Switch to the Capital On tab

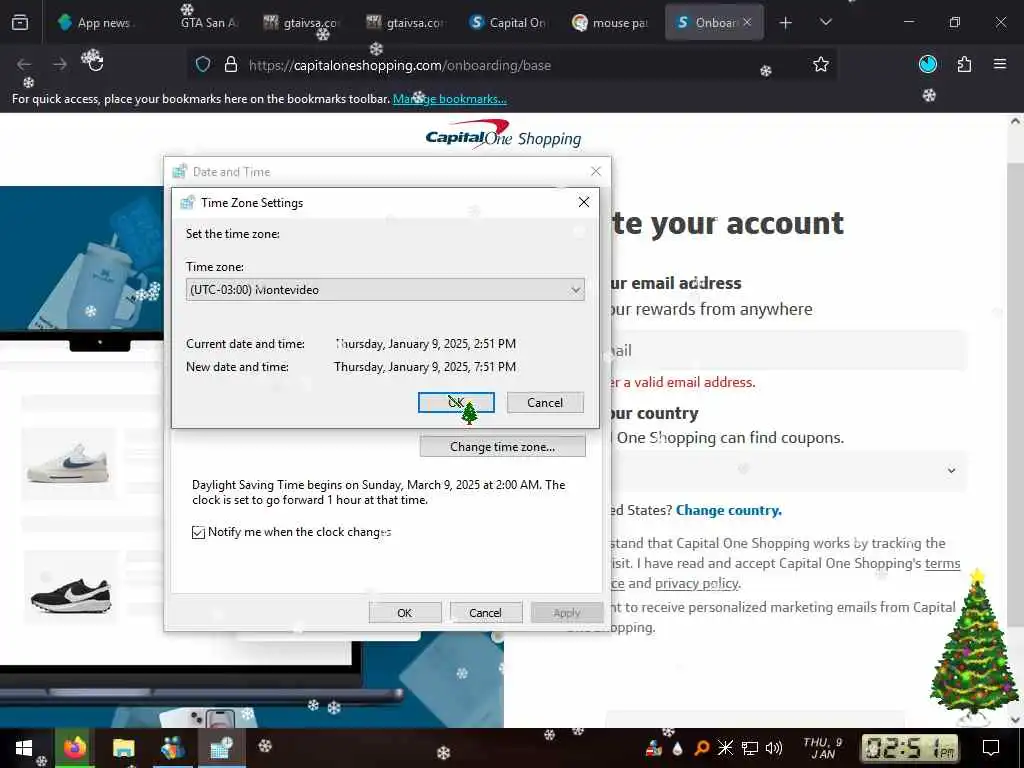coord(509,22)
